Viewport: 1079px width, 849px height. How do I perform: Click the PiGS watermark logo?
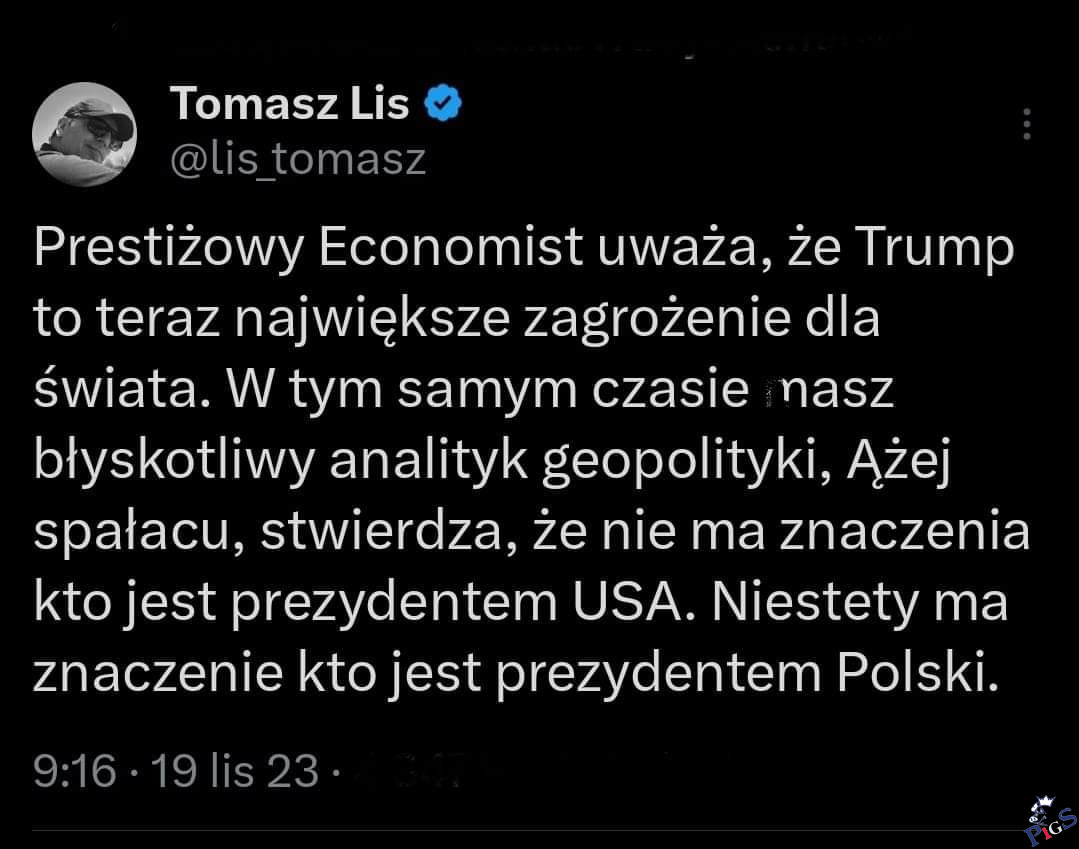(1048, 821)
